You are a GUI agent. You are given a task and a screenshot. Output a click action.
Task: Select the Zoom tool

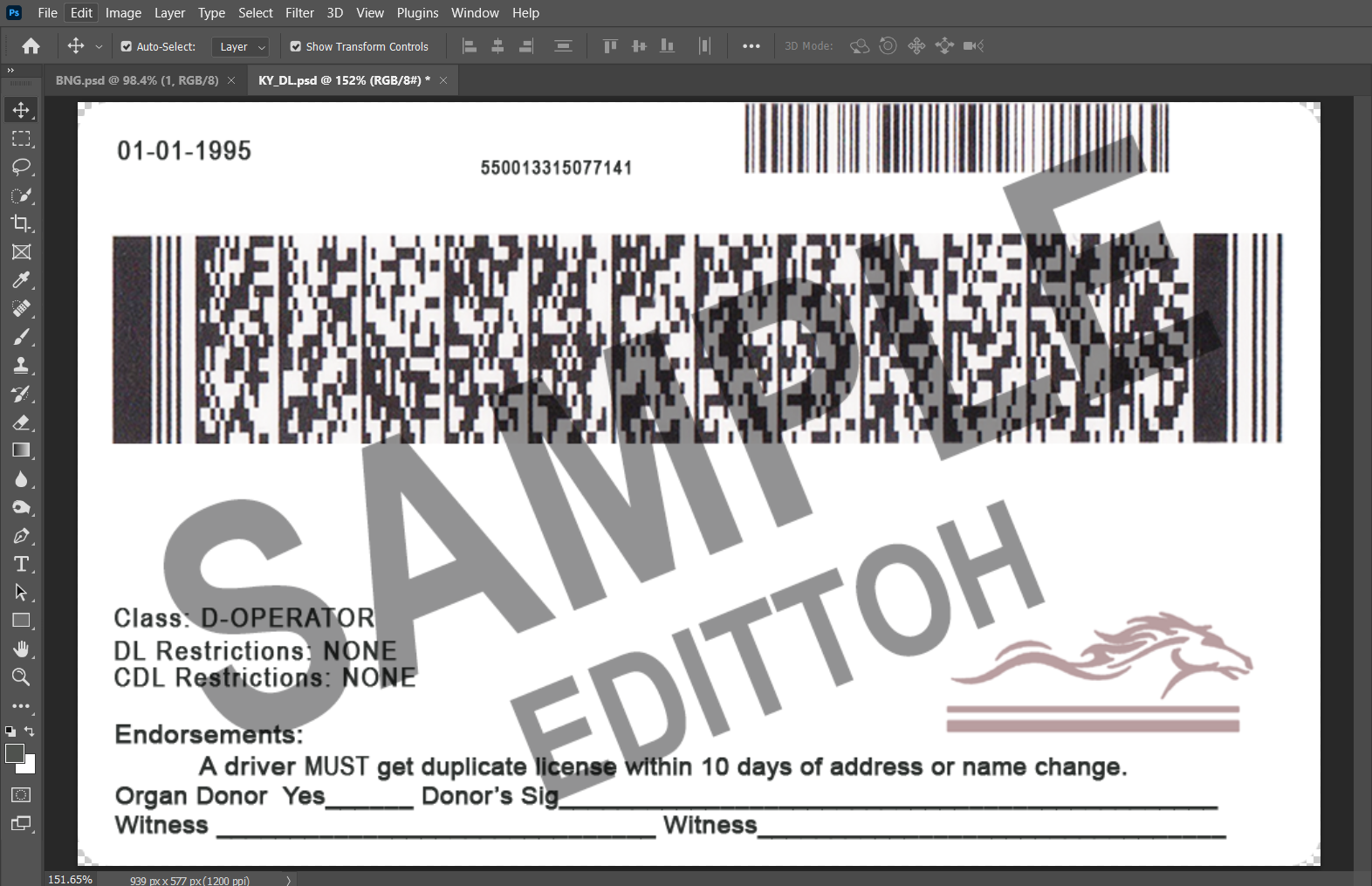point(21,677)
